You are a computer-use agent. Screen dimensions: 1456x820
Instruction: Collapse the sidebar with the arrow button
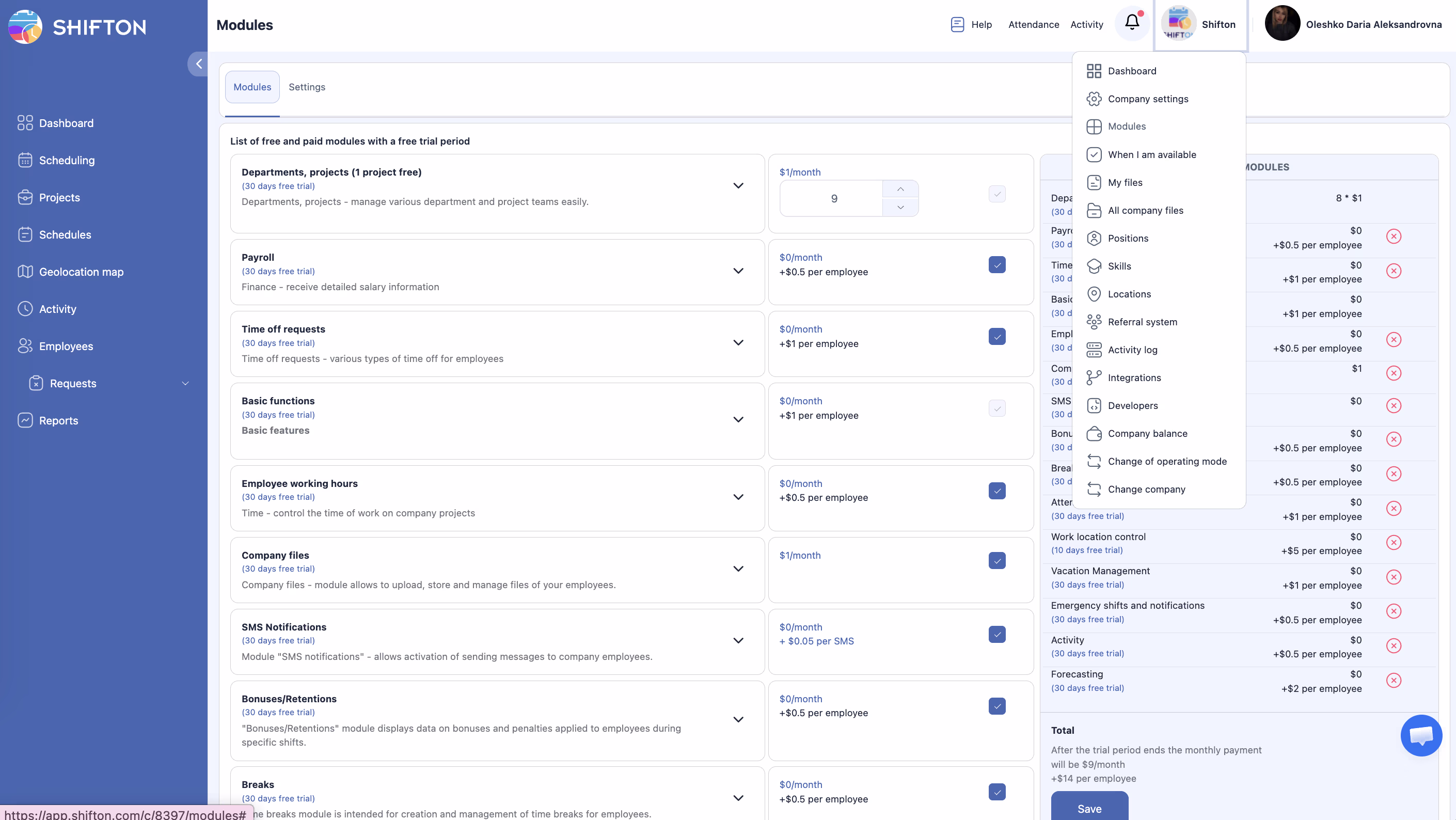[198, 64]
